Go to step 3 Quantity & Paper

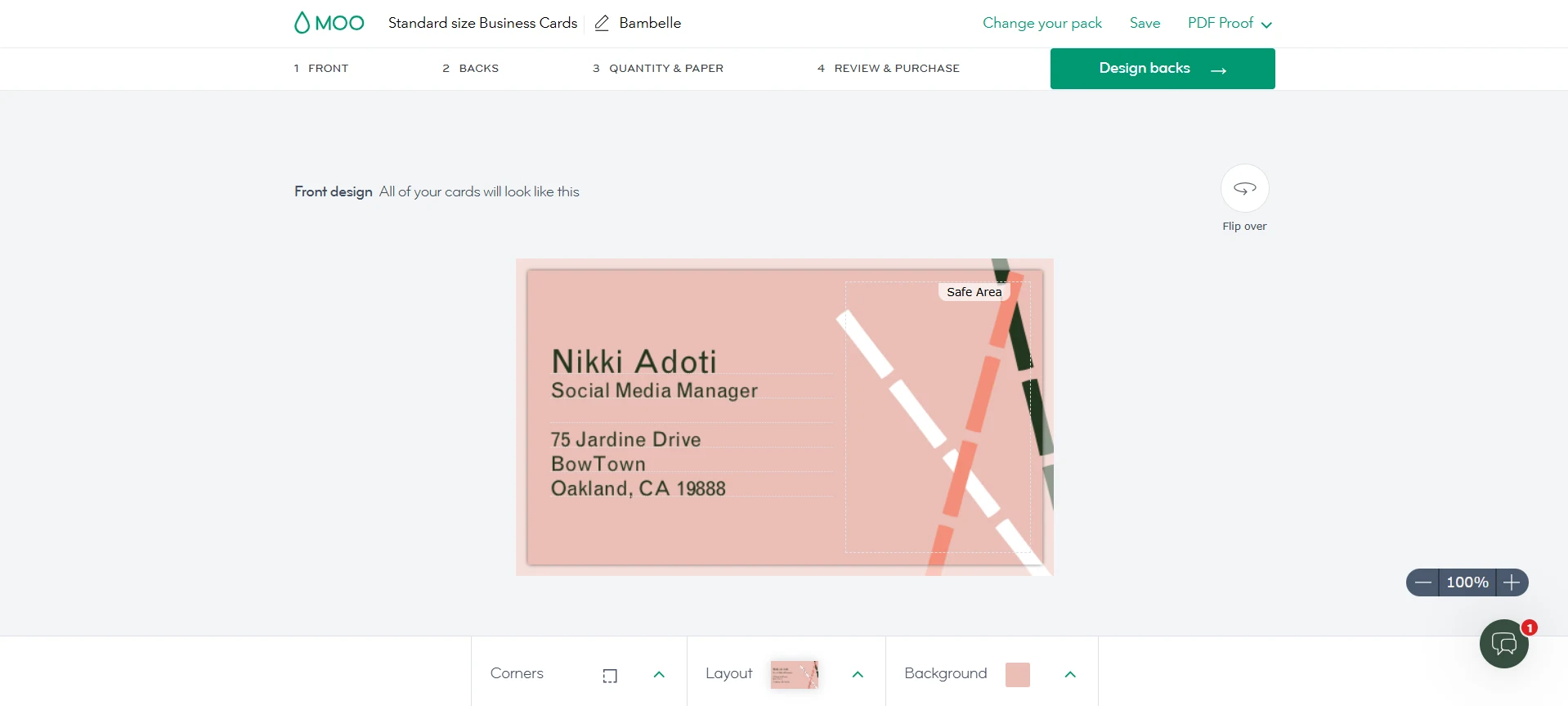[x=658, y=68]
